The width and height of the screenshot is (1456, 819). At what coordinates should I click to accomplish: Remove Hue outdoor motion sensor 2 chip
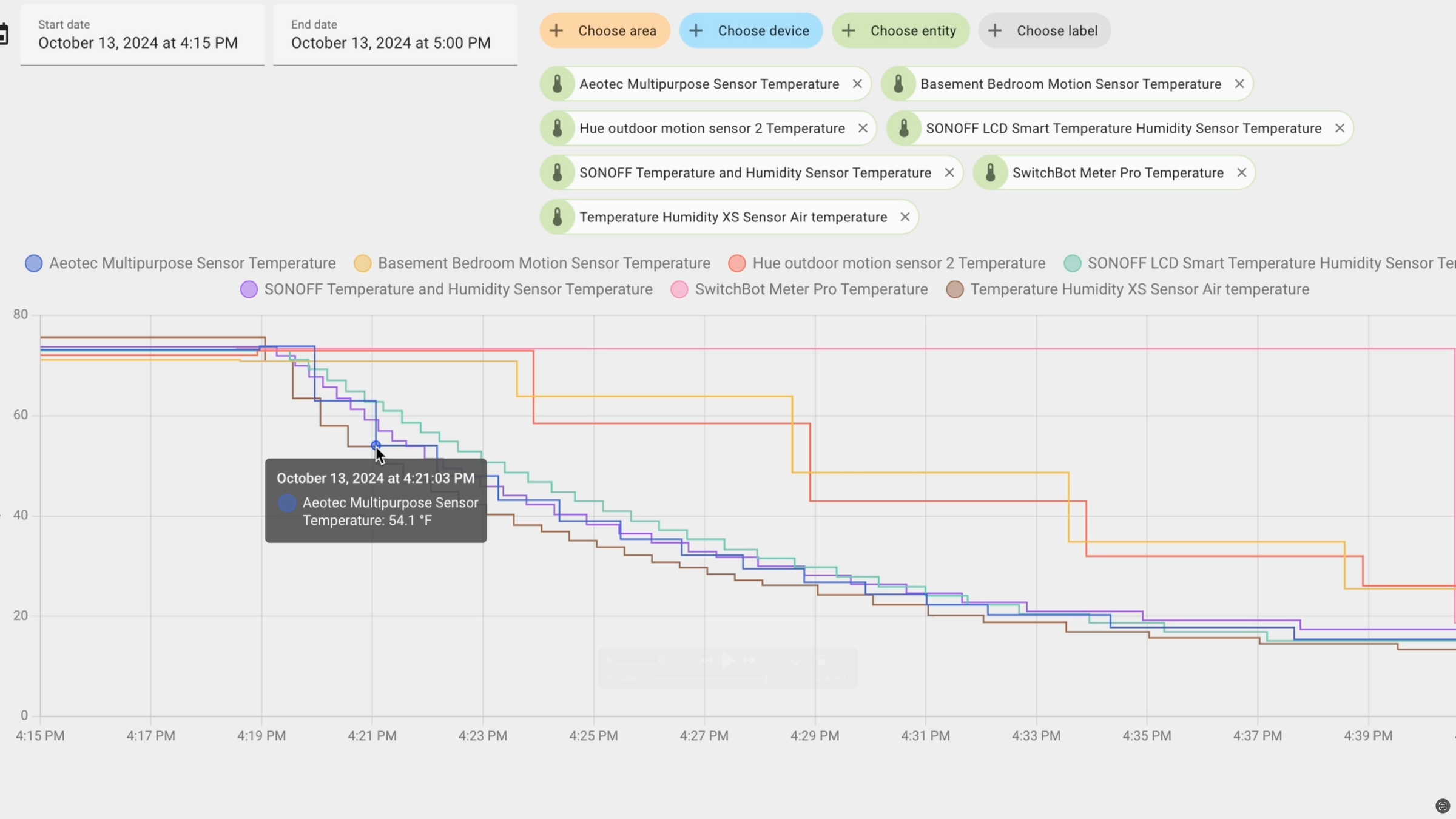pos(863,128)
